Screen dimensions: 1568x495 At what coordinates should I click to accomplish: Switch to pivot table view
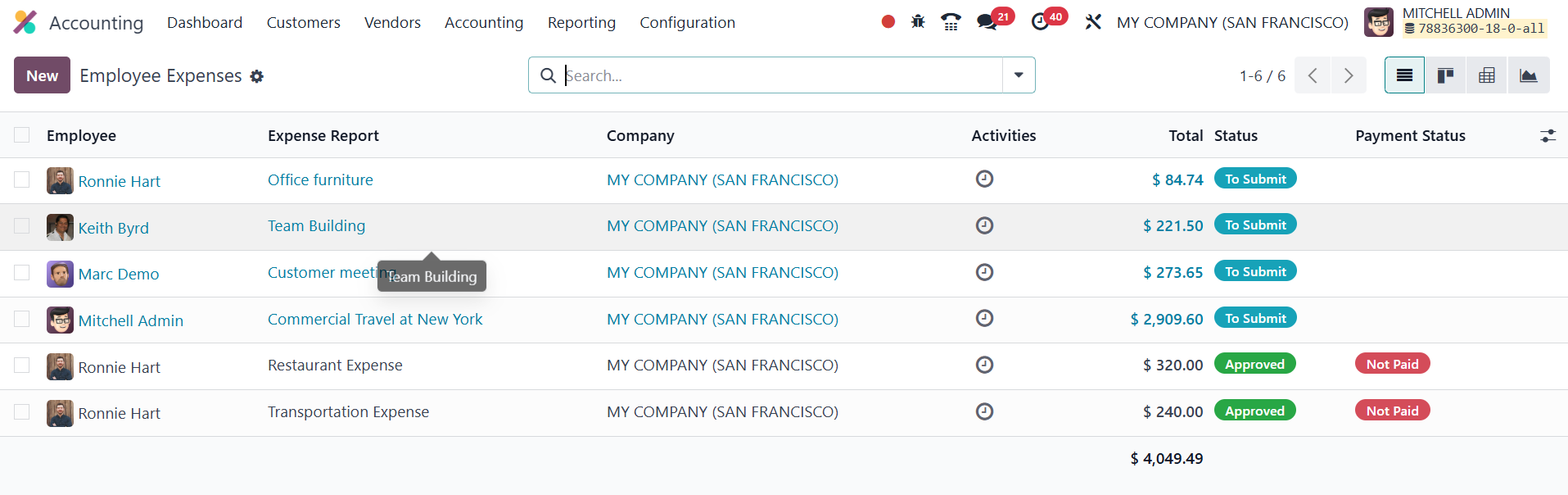tap(1487, 75)
